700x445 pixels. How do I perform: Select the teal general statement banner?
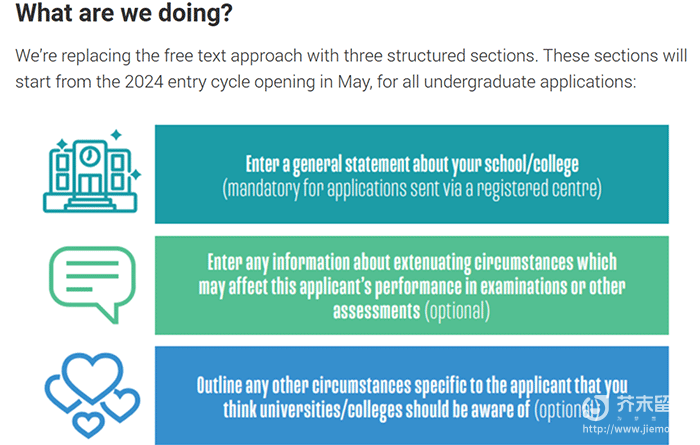click(411, 174)
